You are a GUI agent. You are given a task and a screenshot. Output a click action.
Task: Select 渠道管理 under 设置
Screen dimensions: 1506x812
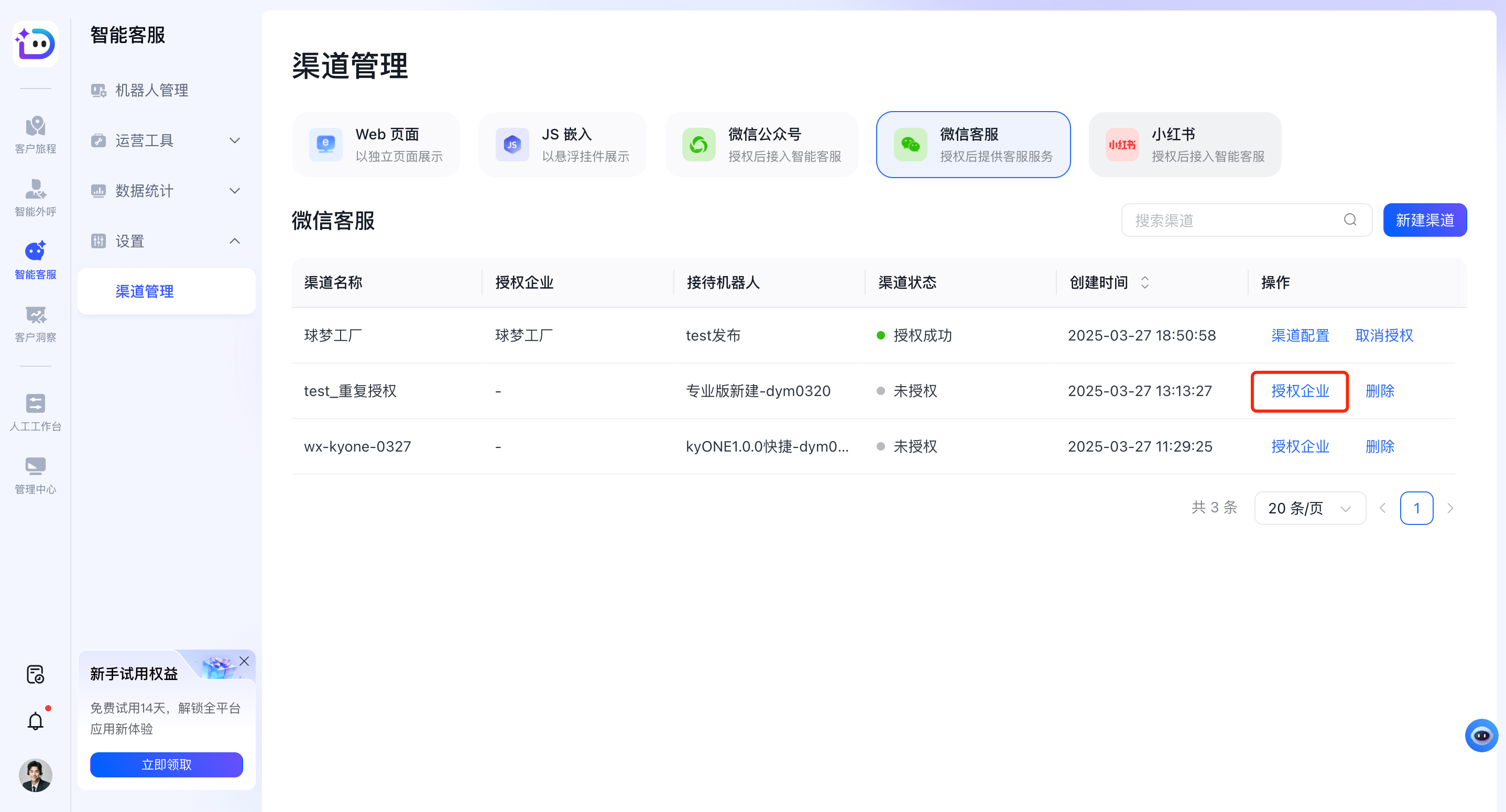[x=145, y=291]
